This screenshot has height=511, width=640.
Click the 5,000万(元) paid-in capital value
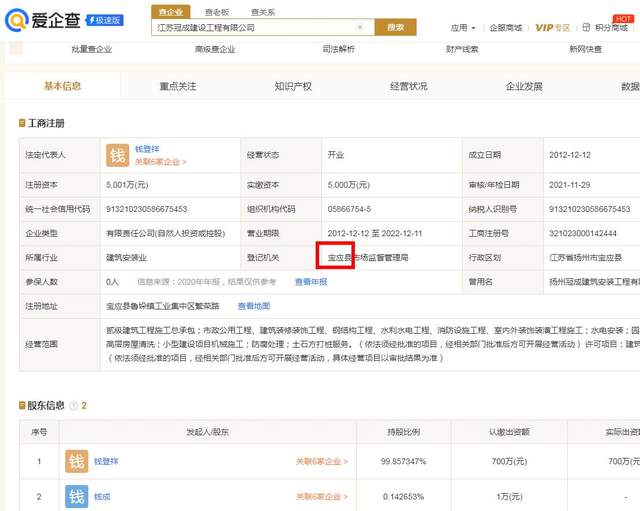pyautogui.click(x=349, y=185)
